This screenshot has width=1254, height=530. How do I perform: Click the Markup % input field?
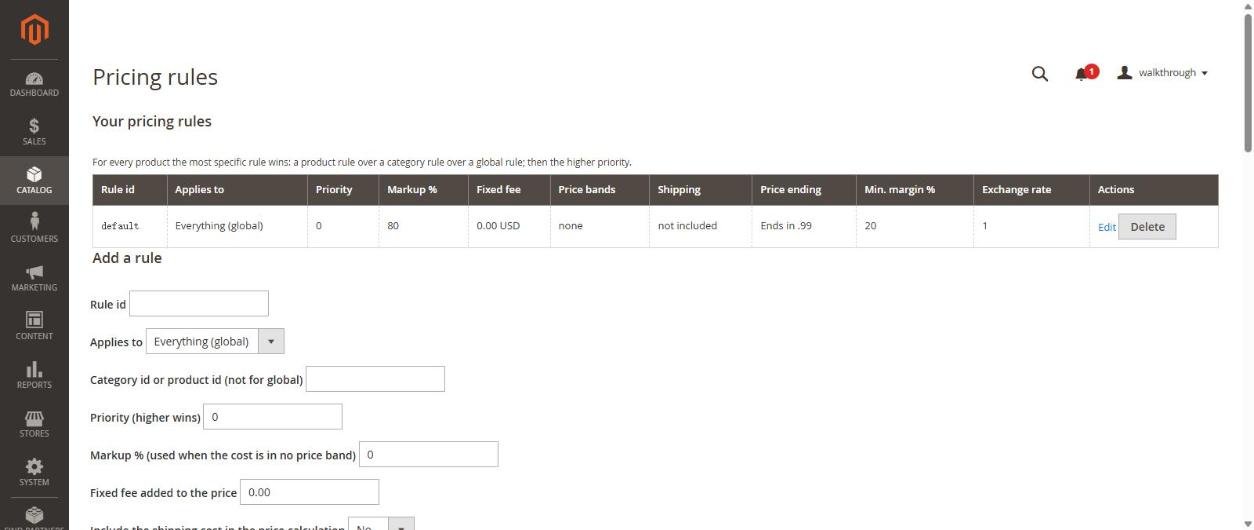tap(428, 454)
